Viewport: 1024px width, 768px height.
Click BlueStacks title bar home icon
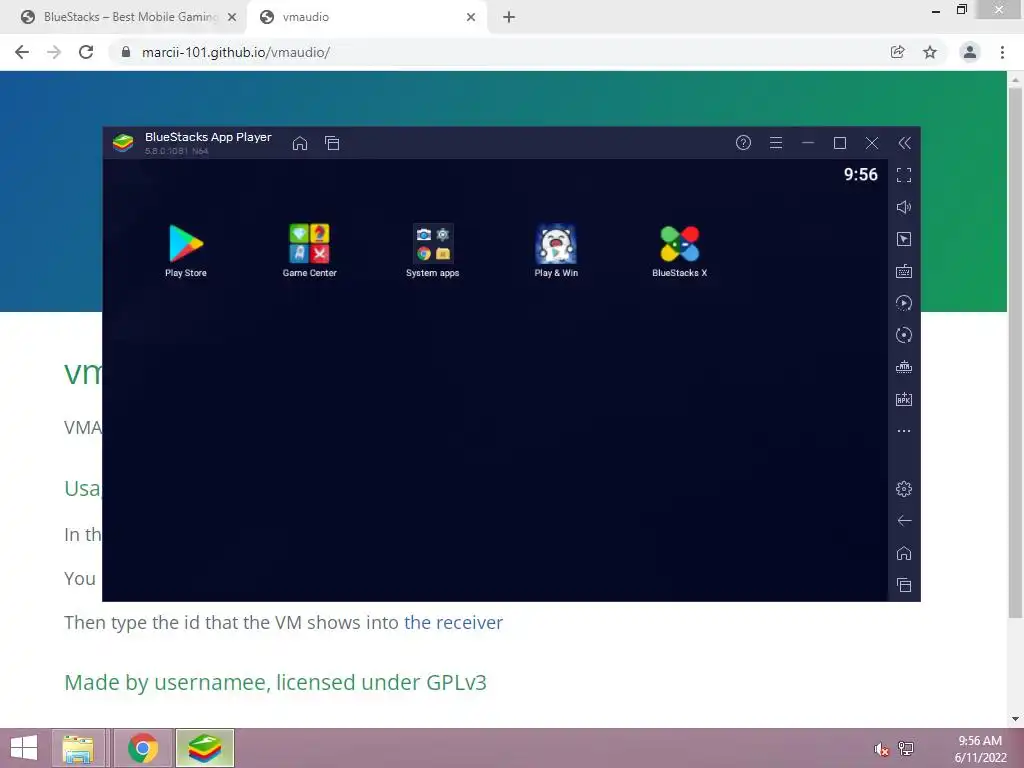(x=300, y=143)
